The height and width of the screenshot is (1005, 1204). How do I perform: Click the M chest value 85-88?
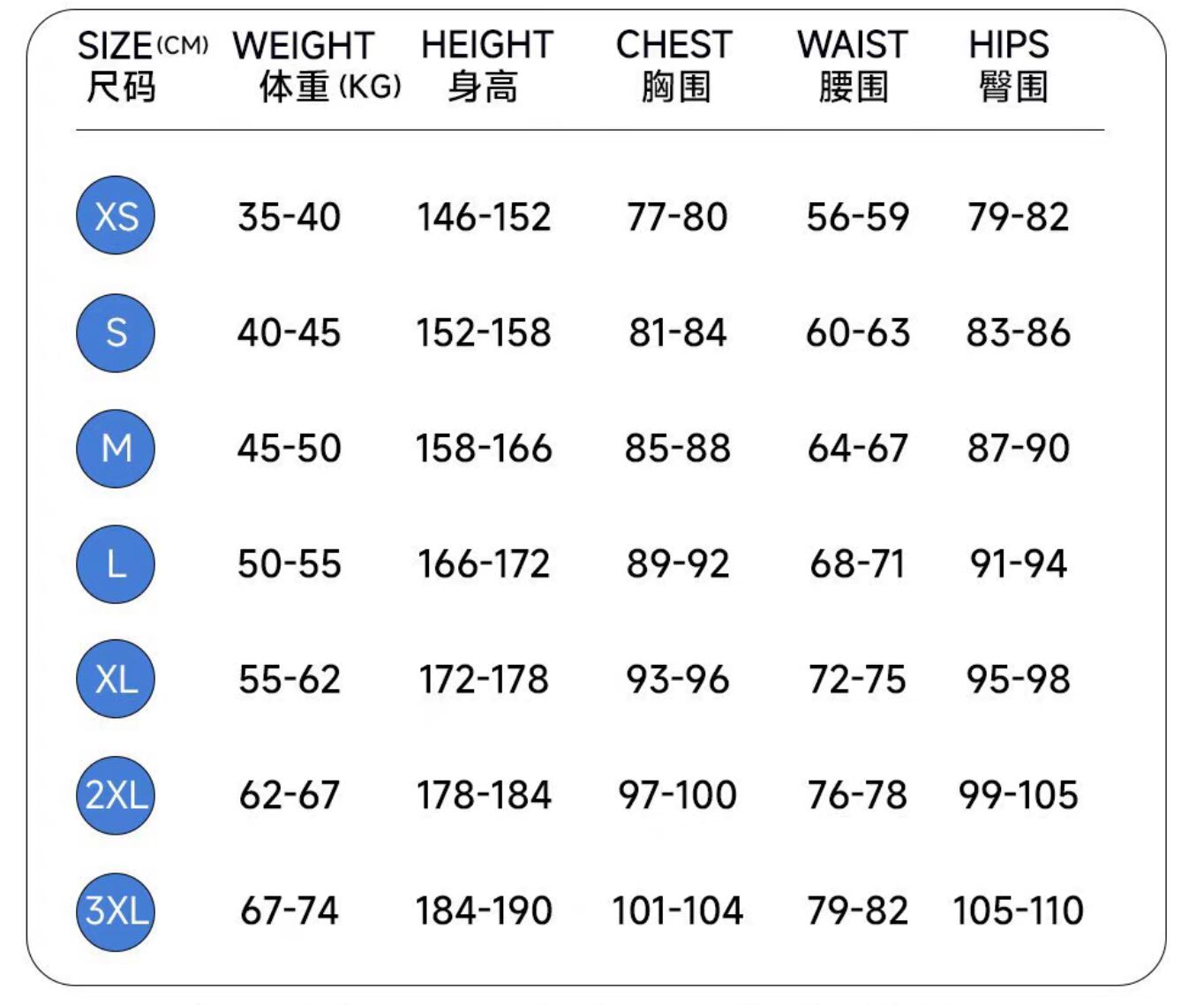coord(677,449)
